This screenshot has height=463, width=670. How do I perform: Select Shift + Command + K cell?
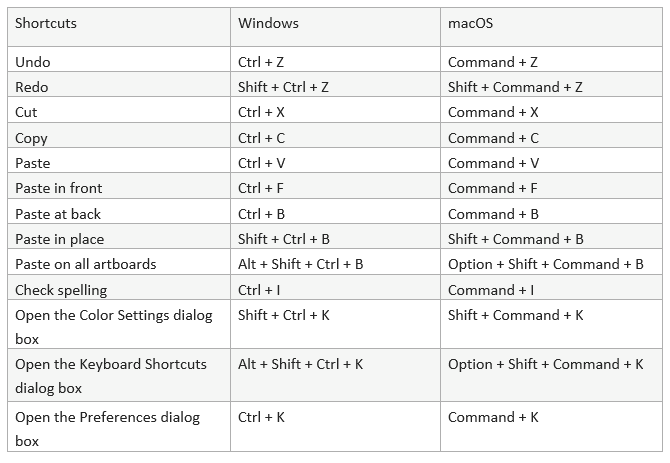coord(515,315)
